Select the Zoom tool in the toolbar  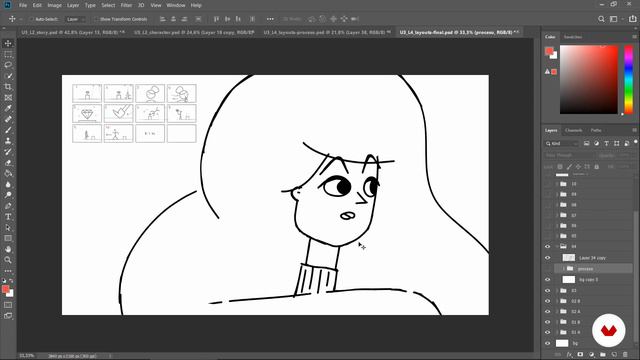(x=8, y=260)
